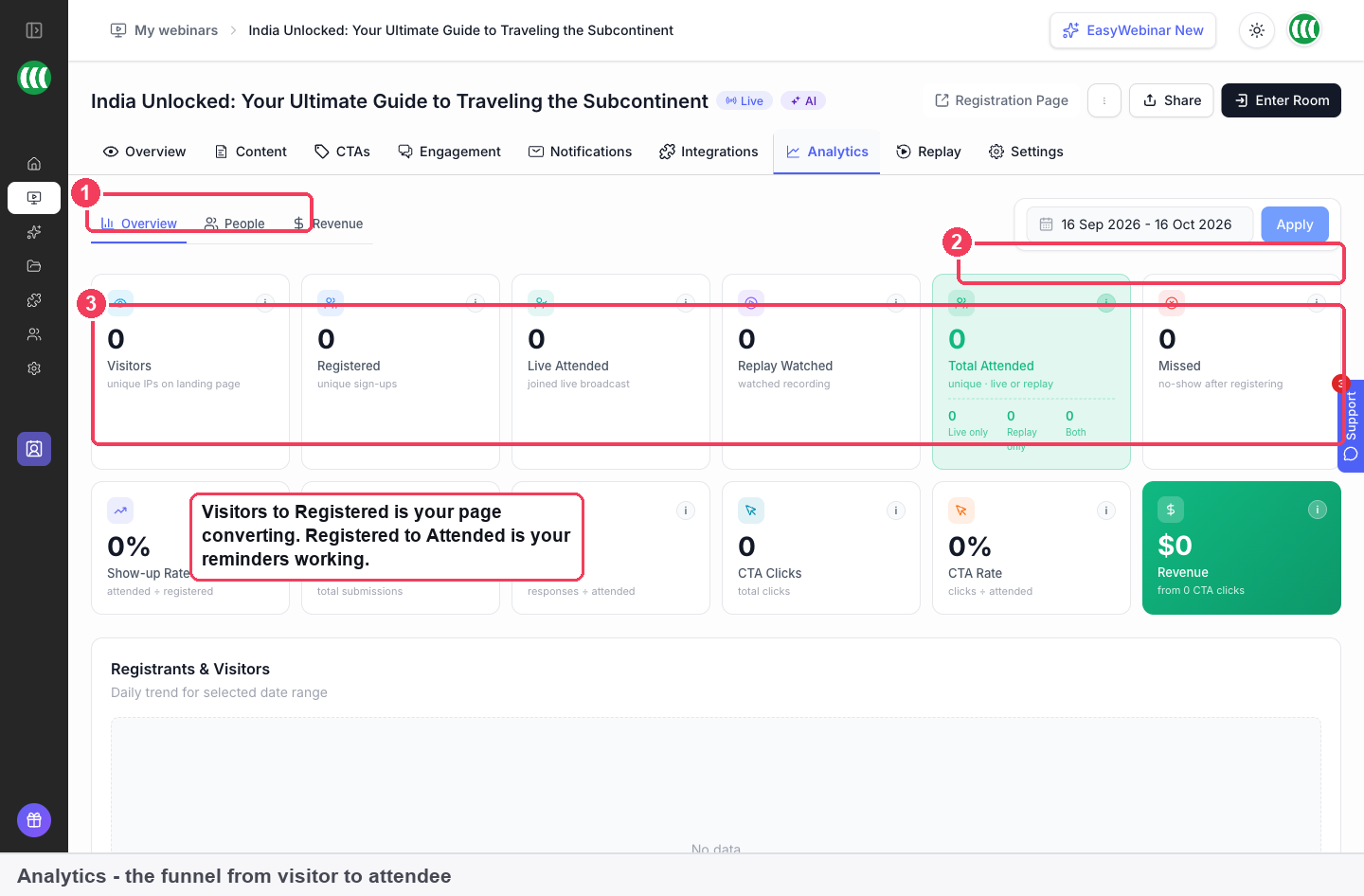Viewport: 1364px width, 896px height.
Task: Click the purple contact card icon in the sidebar
Action: coord(34,449)
